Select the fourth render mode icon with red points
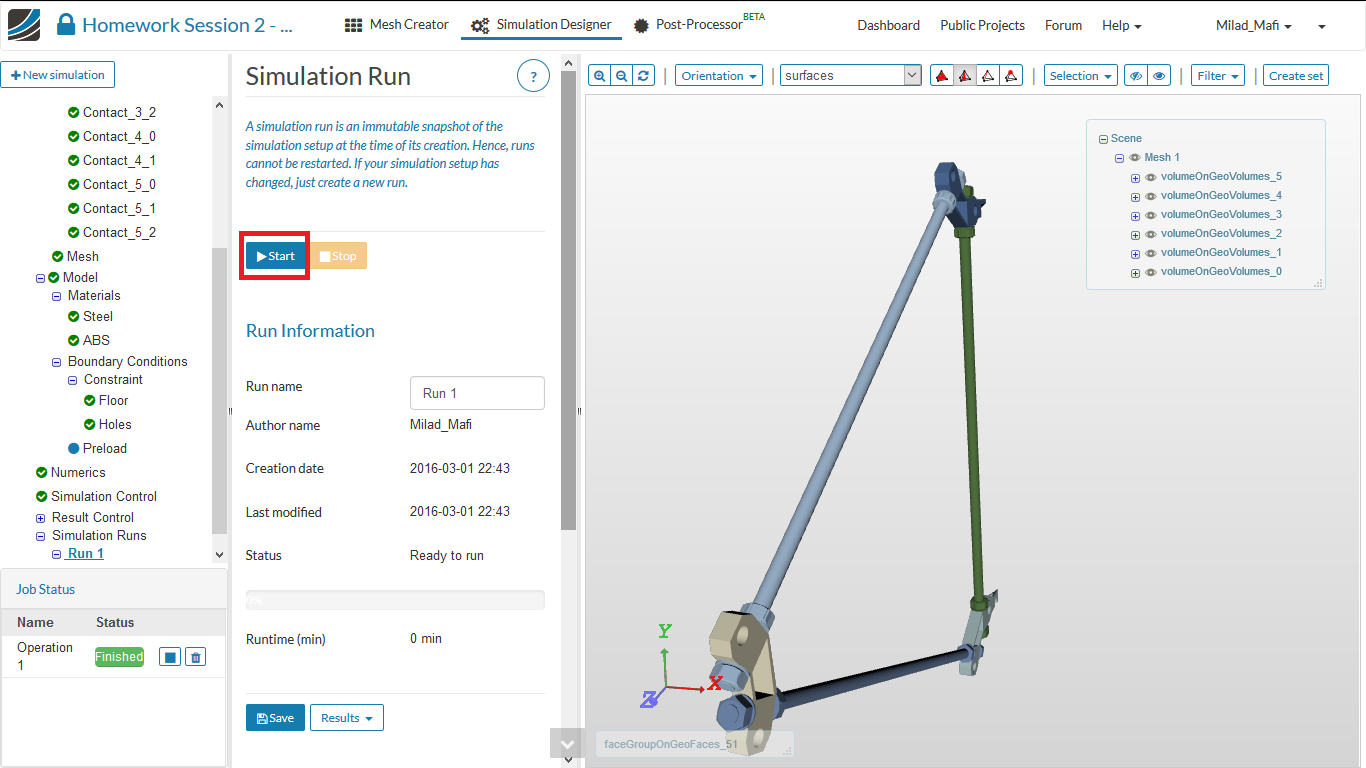The width and height of the screenshot is (1366, 768). (x=1010, y=75)
